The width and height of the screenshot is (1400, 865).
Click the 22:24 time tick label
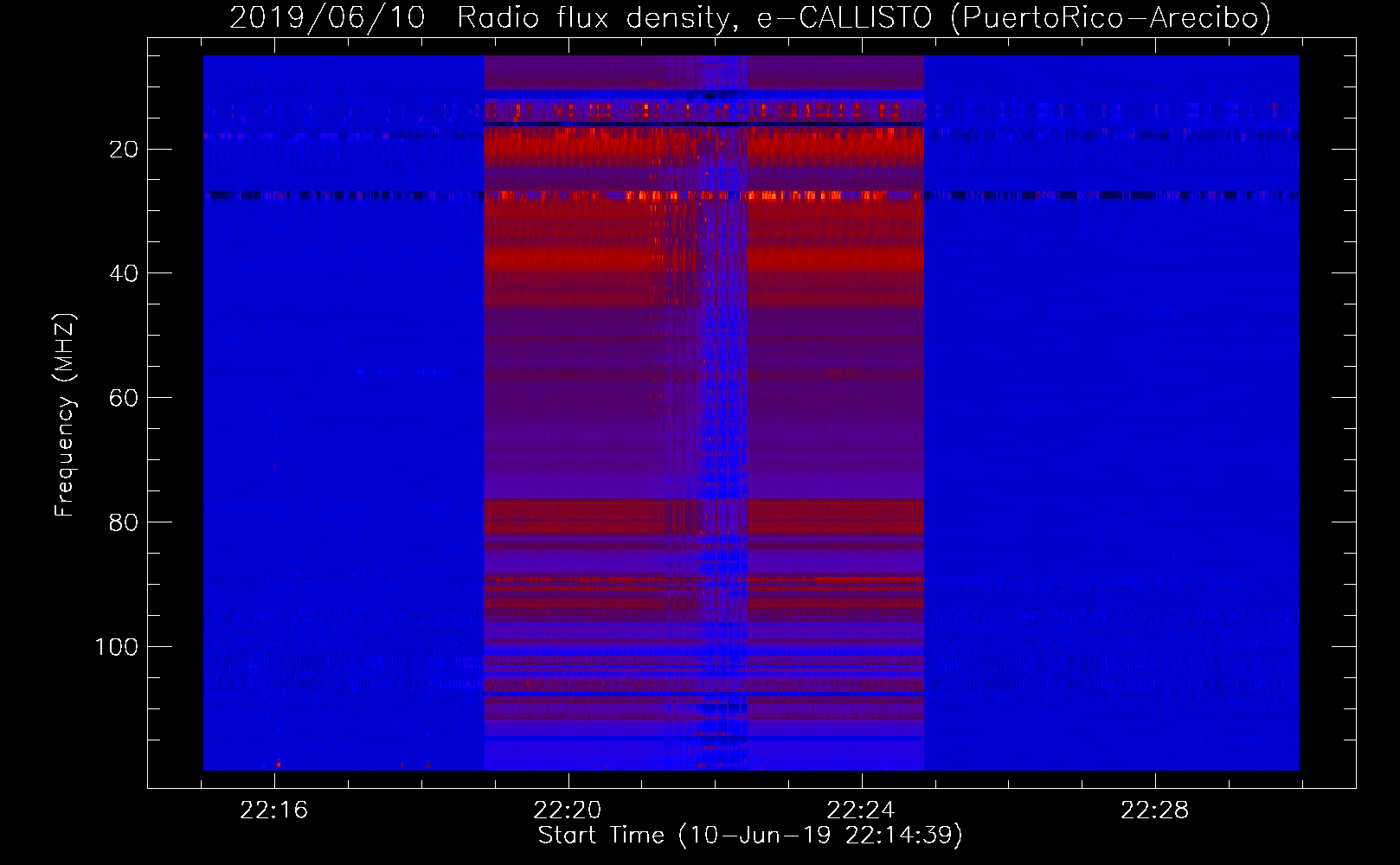coord(861,811)
